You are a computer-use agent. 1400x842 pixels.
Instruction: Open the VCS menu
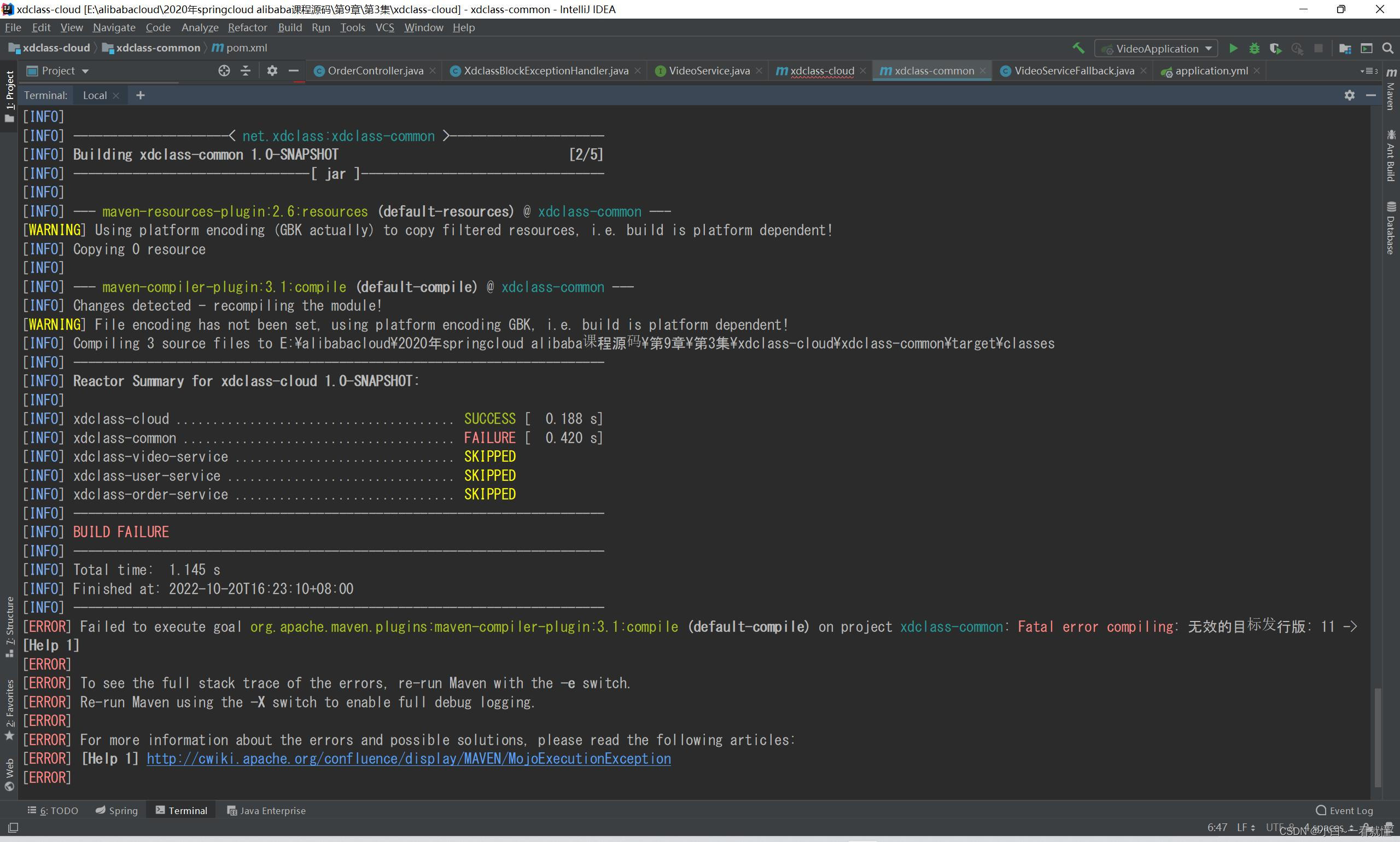(x=384, y=27)
